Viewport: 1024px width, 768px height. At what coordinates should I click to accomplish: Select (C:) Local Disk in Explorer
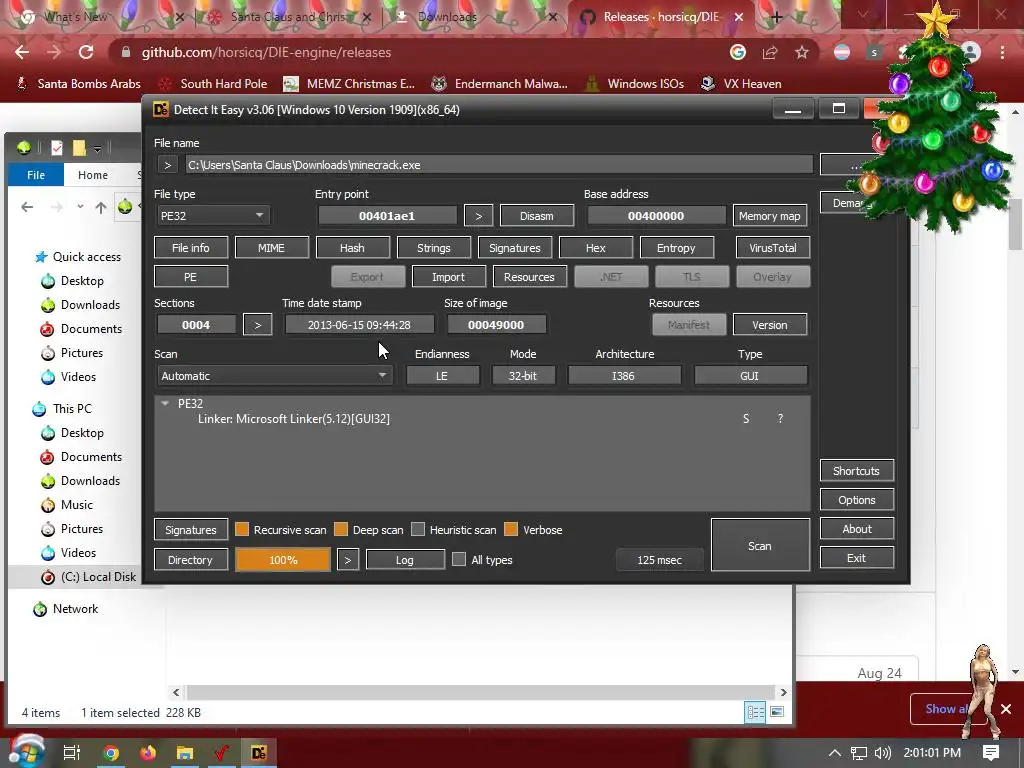98,577
